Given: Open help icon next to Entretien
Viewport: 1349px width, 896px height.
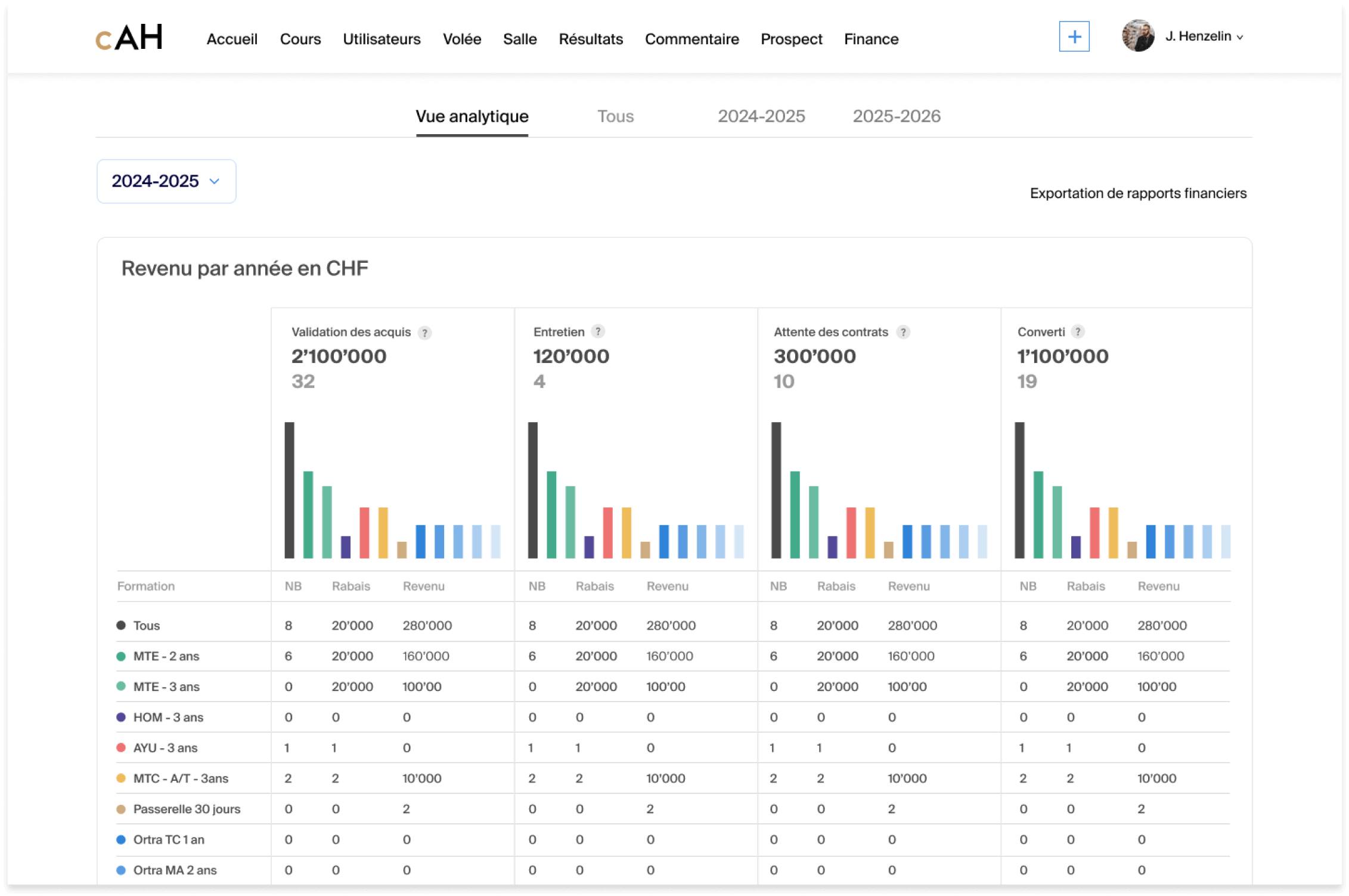Looking at the screenshot, I should click(598, 331).
